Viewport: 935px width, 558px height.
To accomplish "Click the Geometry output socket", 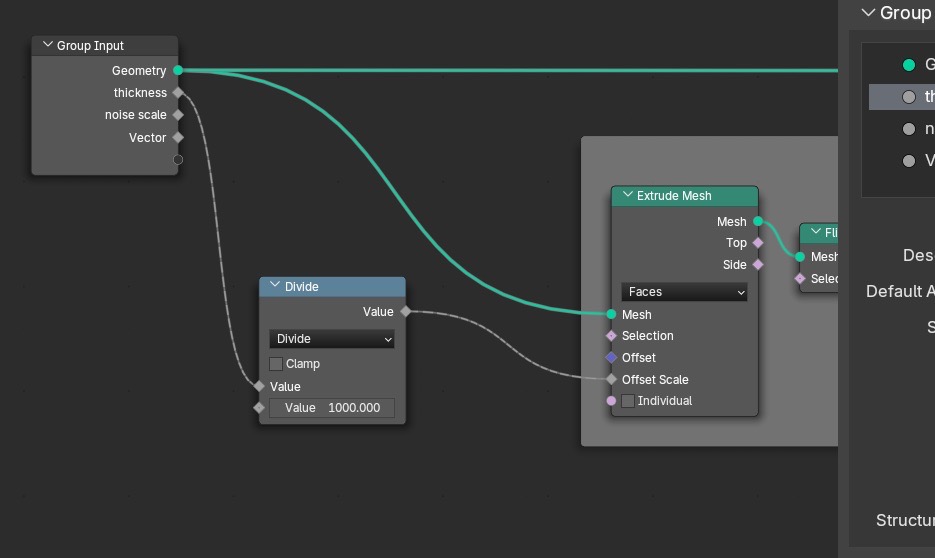I will pos(178,70).
